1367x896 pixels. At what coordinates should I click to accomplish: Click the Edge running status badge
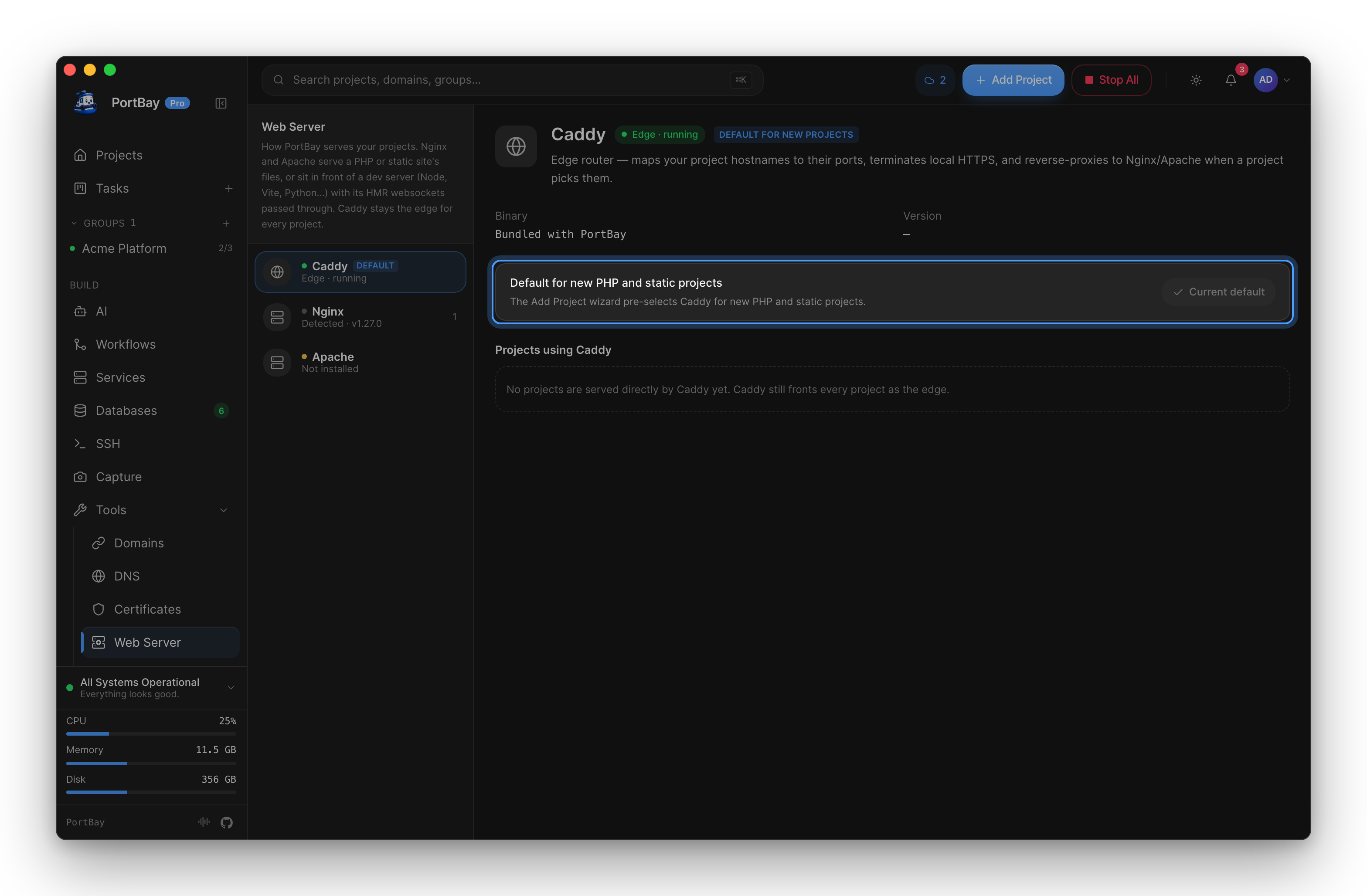tap(660, 134)
